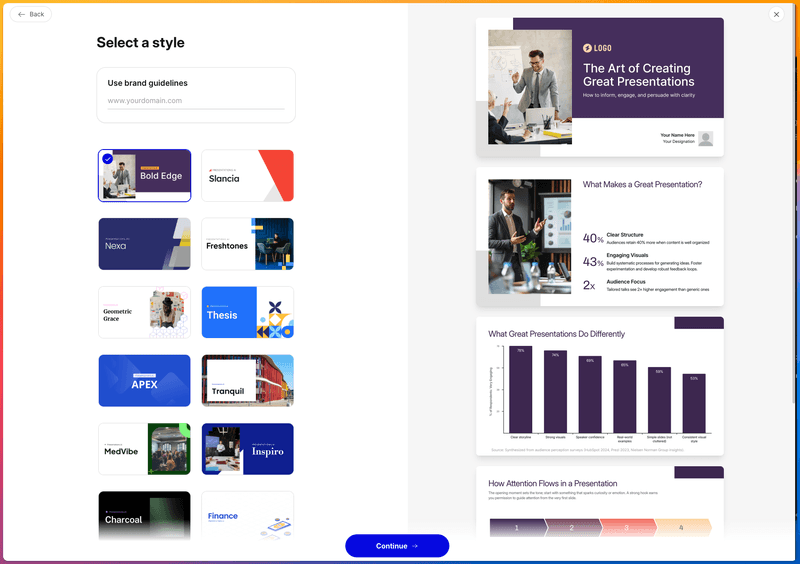Image resolution: width=800 pixels, height=564 pixels.
Task: Open the bar chart slide preview
Action: click(599, 386)
